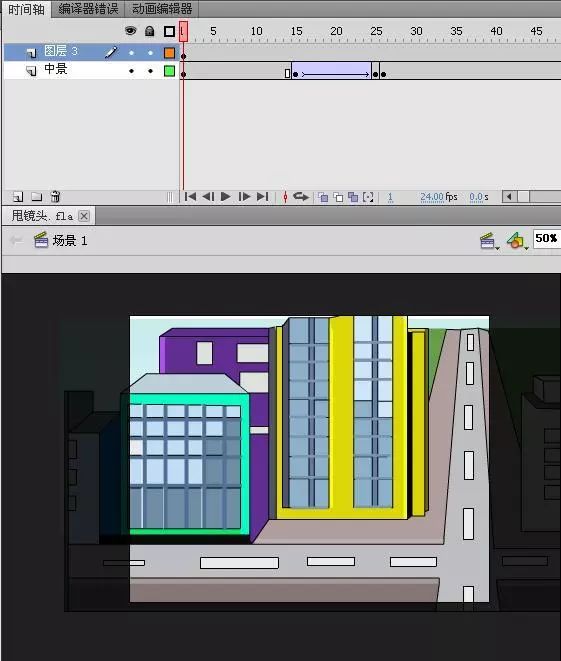Toggle lock dot for 中景 layer
This screenshot has width=561, height=661.
pos(150,71)
